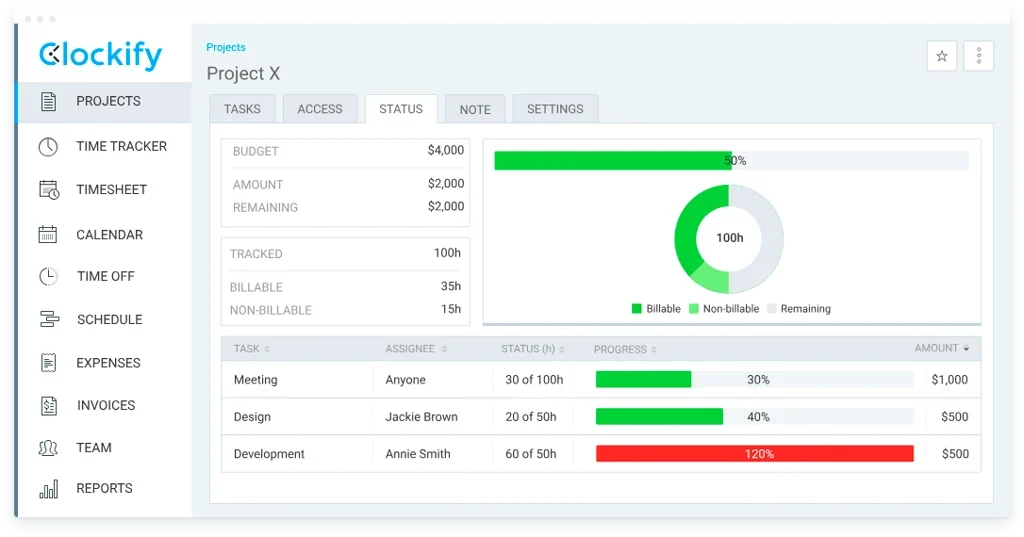Select the Meeting task name
This screenshot has height=537, width=1024.
click(x=255, y=380)
